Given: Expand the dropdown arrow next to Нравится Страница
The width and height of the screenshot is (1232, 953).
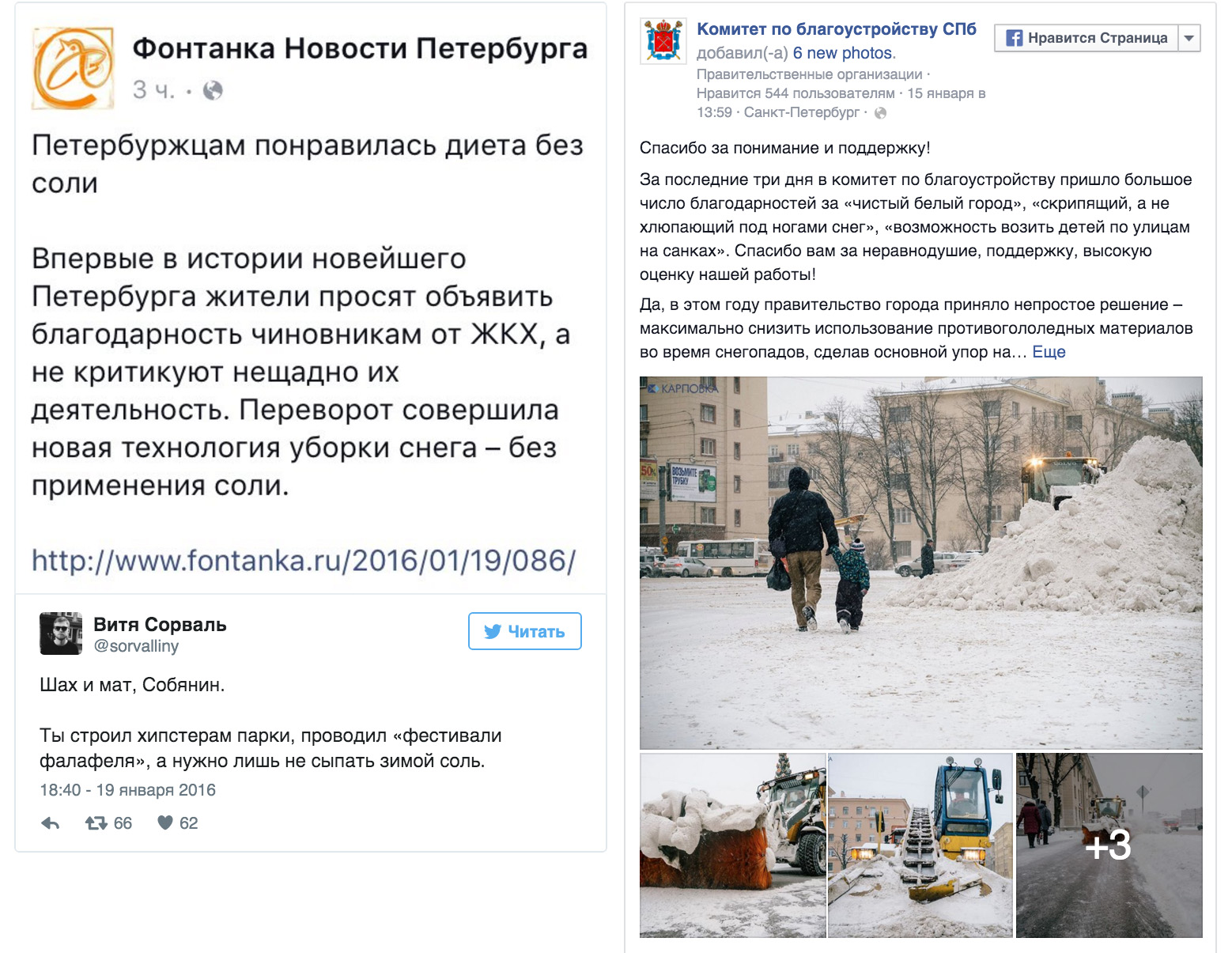Looking at the screenshot, I should point(1189,38).
